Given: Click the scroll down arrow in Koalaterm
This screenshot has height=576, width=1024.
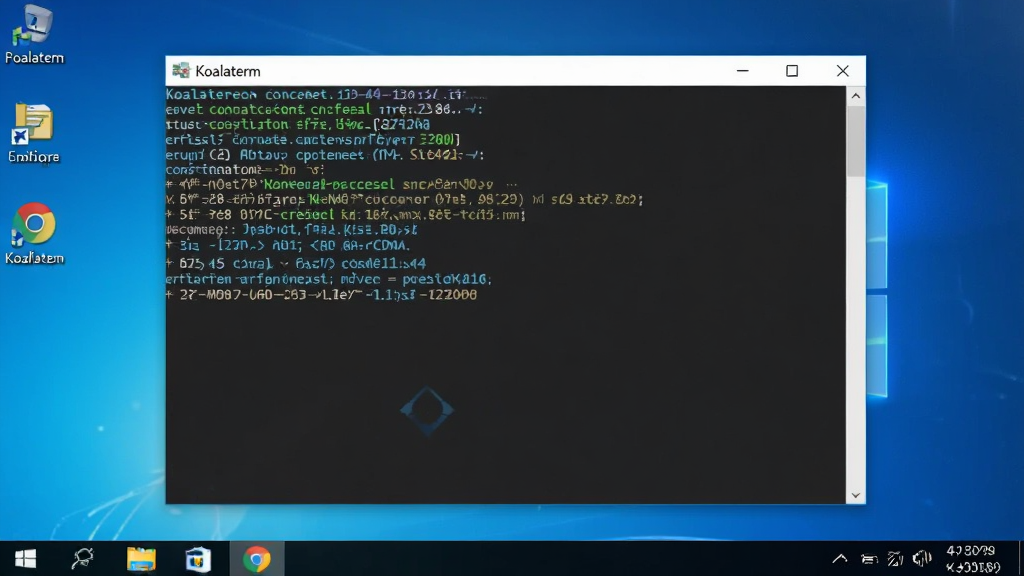Looking at the screenshot, I should [856, 496].
